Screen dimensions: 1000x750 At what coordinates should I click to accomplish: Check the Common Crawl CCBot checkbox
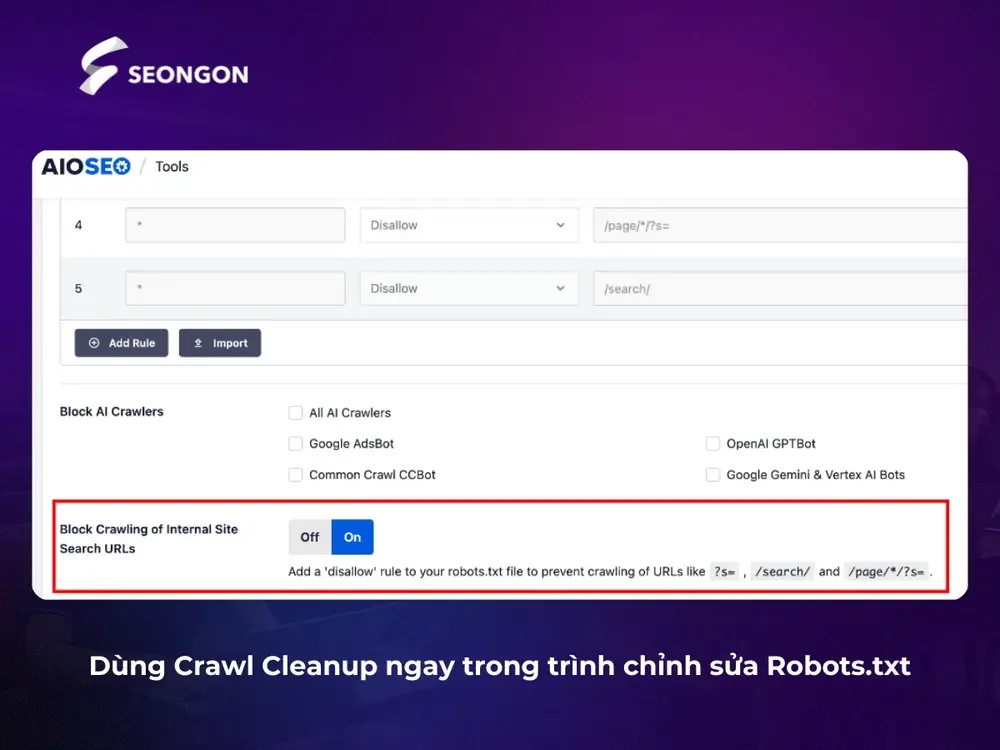[x=295, y=474]
